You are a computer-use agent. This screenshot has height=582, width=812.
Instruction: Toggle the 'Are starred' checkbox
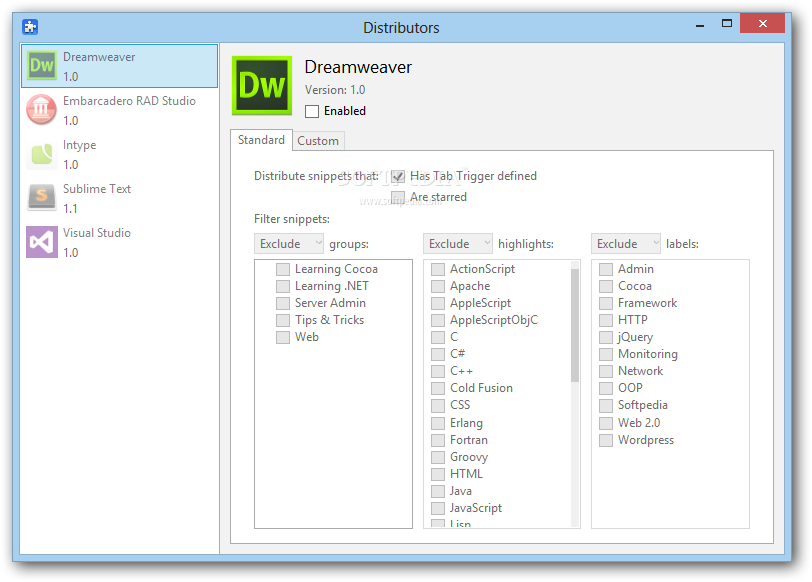point(398,197)
